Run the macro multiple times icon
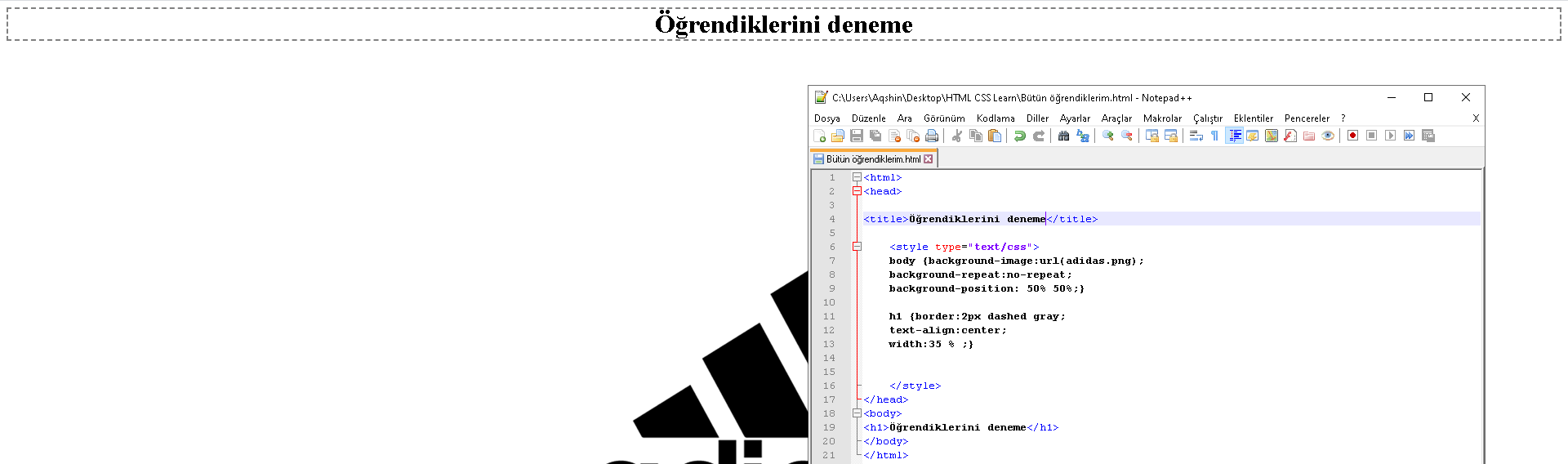1568x464 pixels. [x=1410, y=136]
